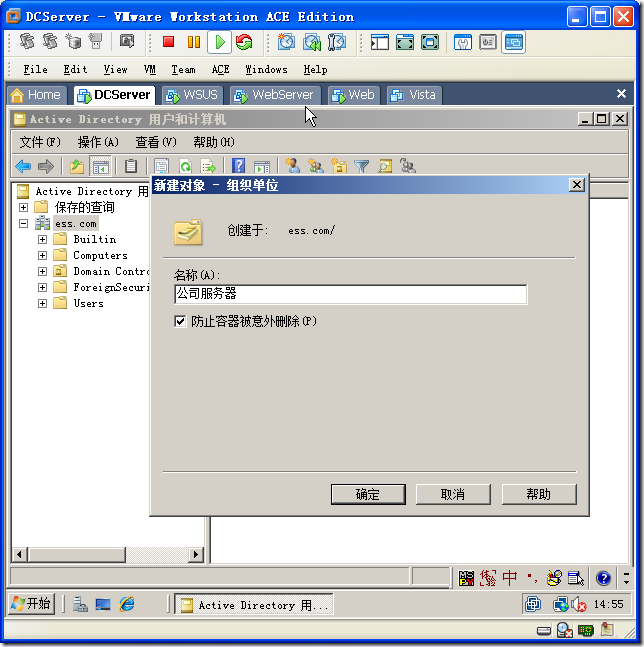Click the tree pane scroll-left arrow

point(19,554)
